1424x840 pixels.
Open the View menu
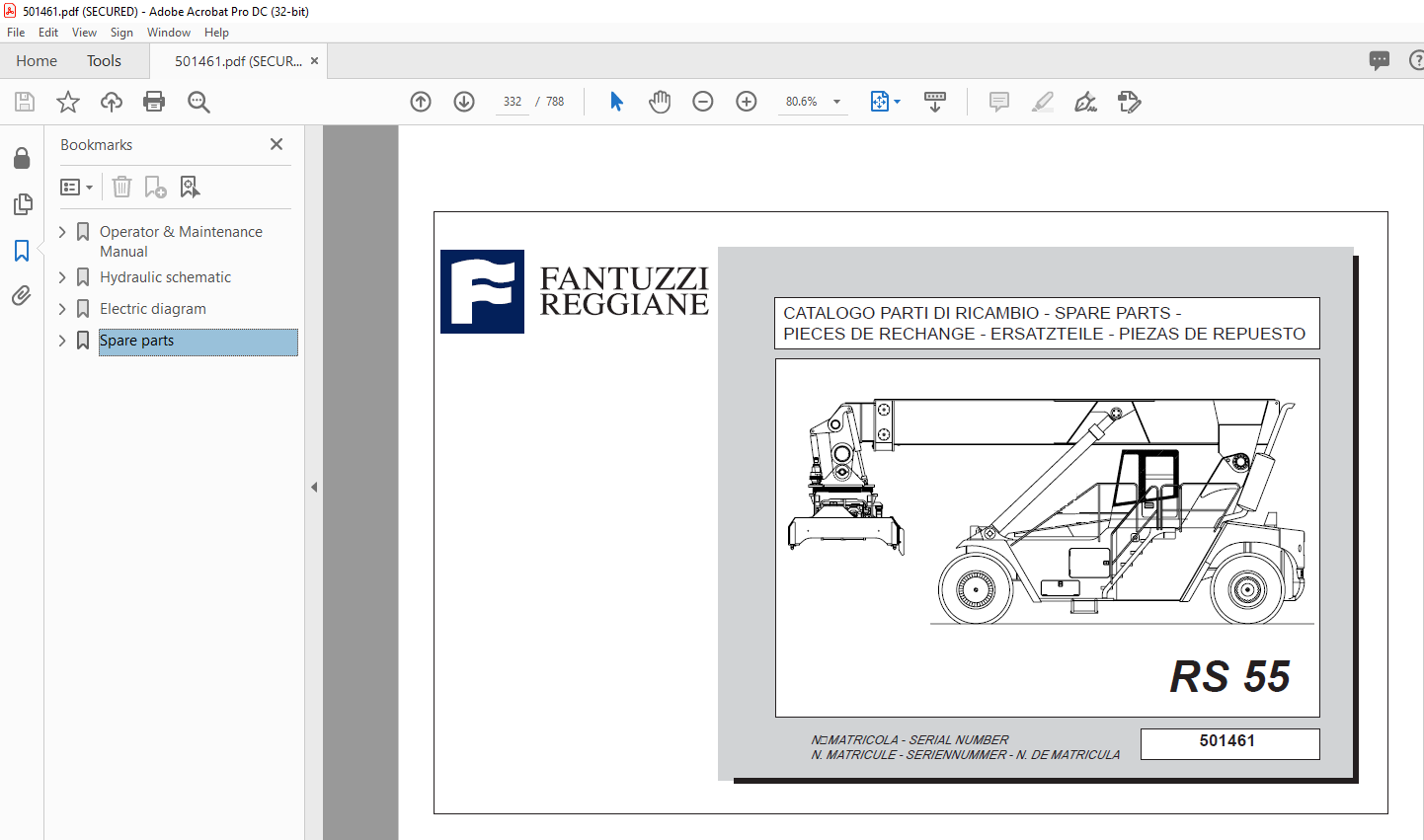(x=84, y=33)
